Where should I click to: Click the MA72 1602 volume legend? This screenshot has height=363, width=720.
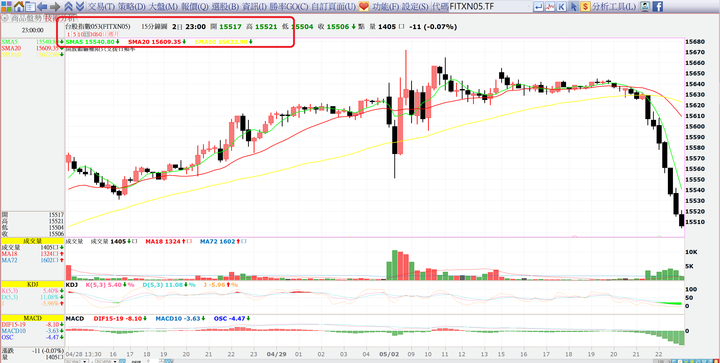click(x=224, y=241)
